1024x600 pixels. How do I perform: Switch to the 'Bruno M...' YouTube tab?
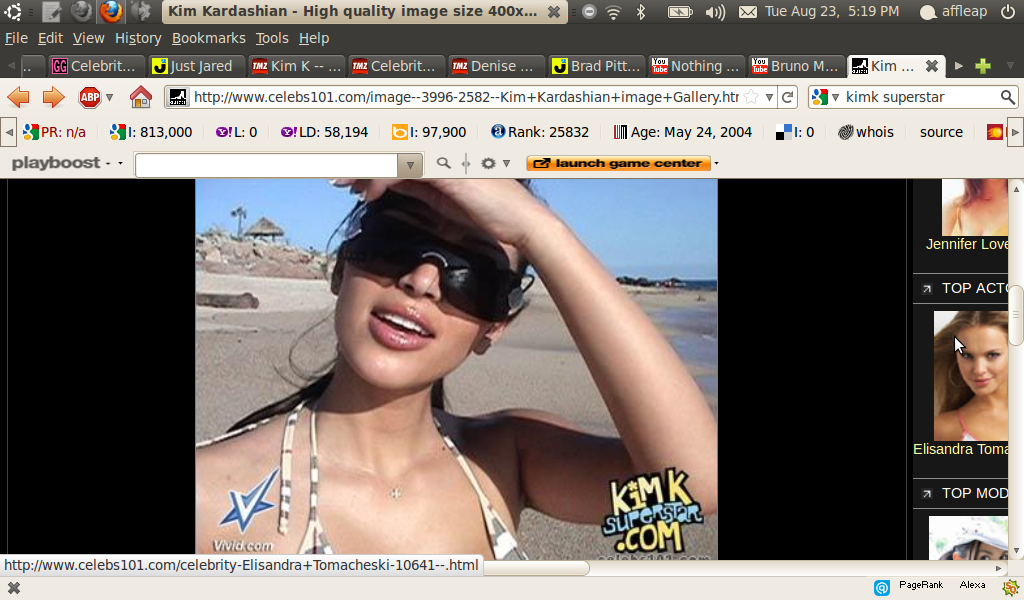pyautogui.click(x=796, y=66)
